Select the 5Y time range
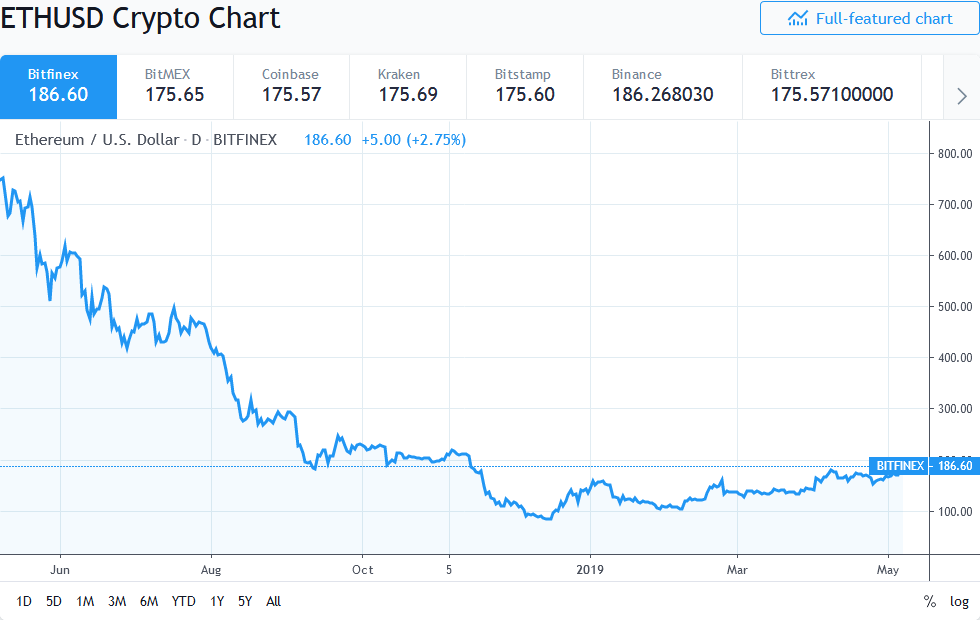This screenshot has height=620, width=980. point(245,602)
